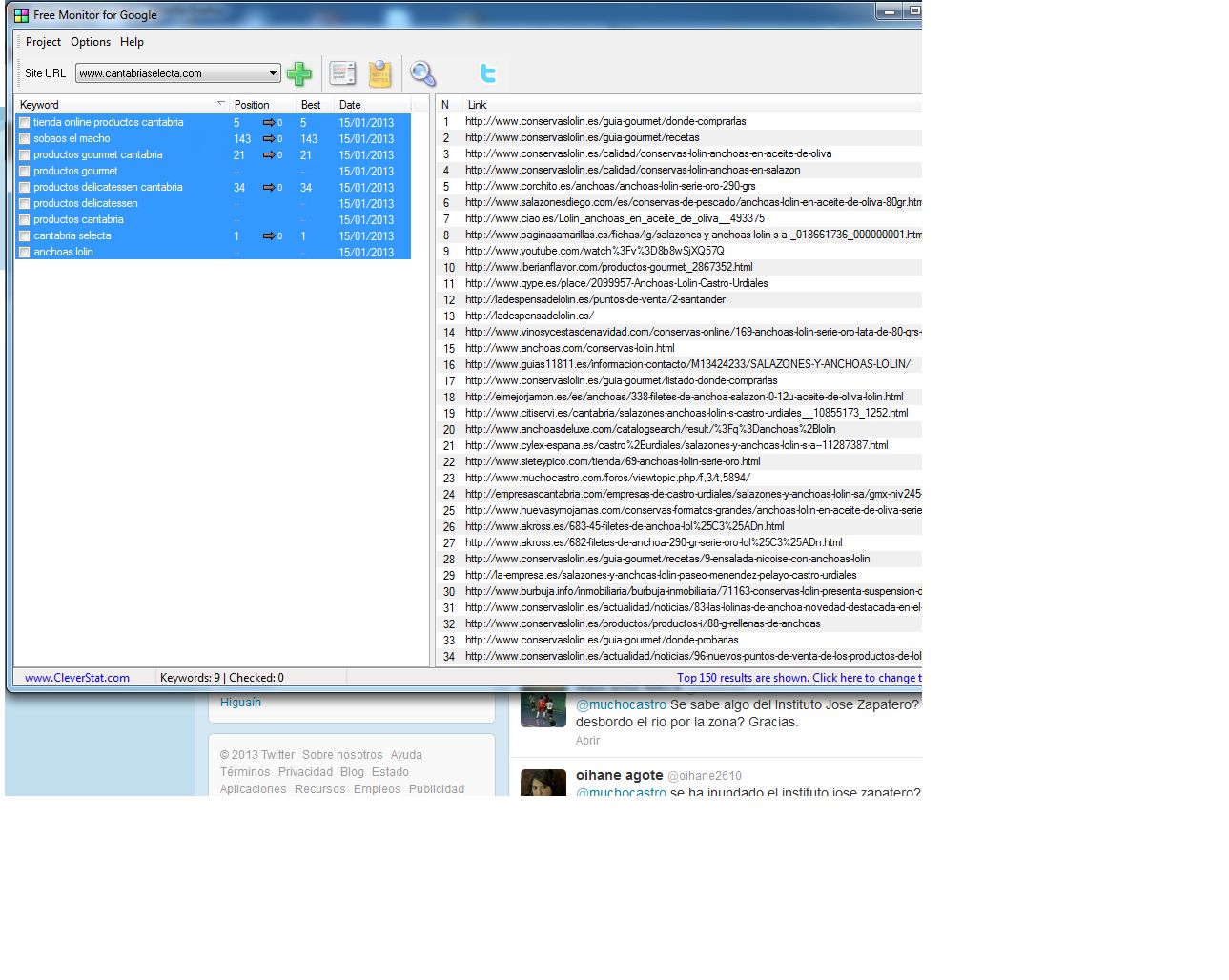Image resolution: width=1229 pixels, height=980 pixels.
Task: Select result 15 anchoas.com conservas-lolin link
Action: 570,348
